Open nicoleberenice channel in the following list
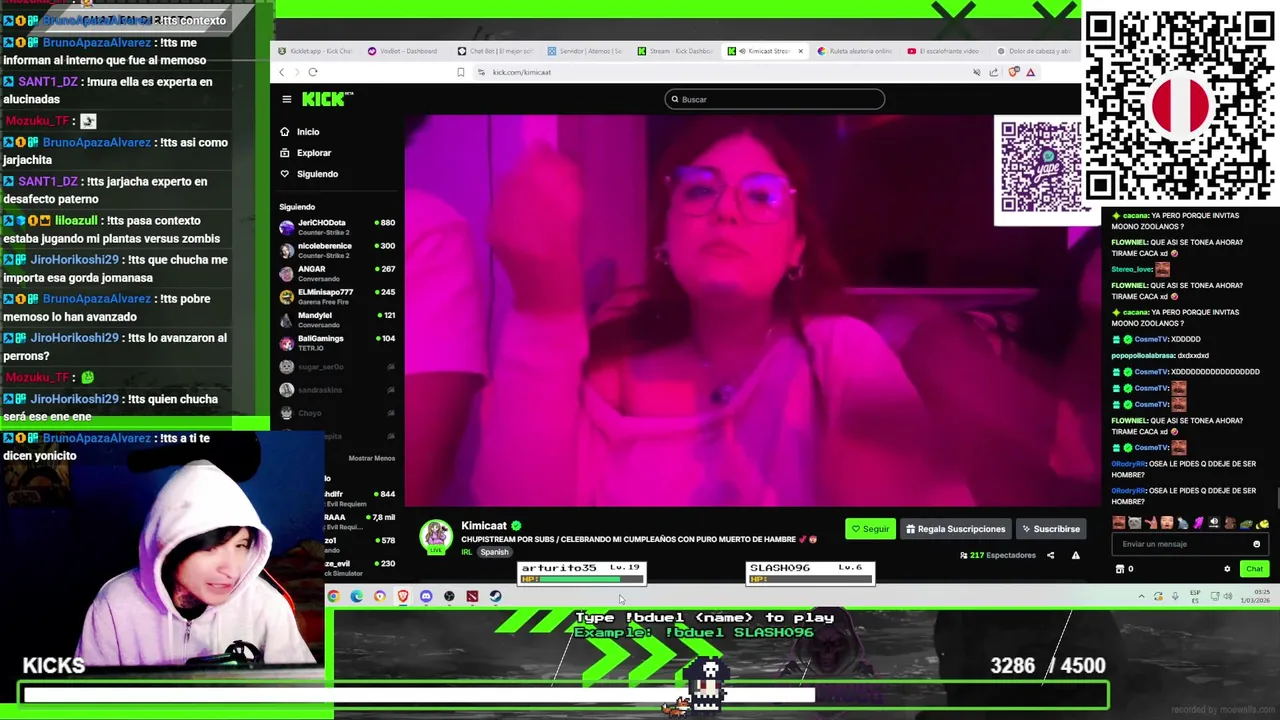This screenshot has width=1280, height=720. (337, 250)
